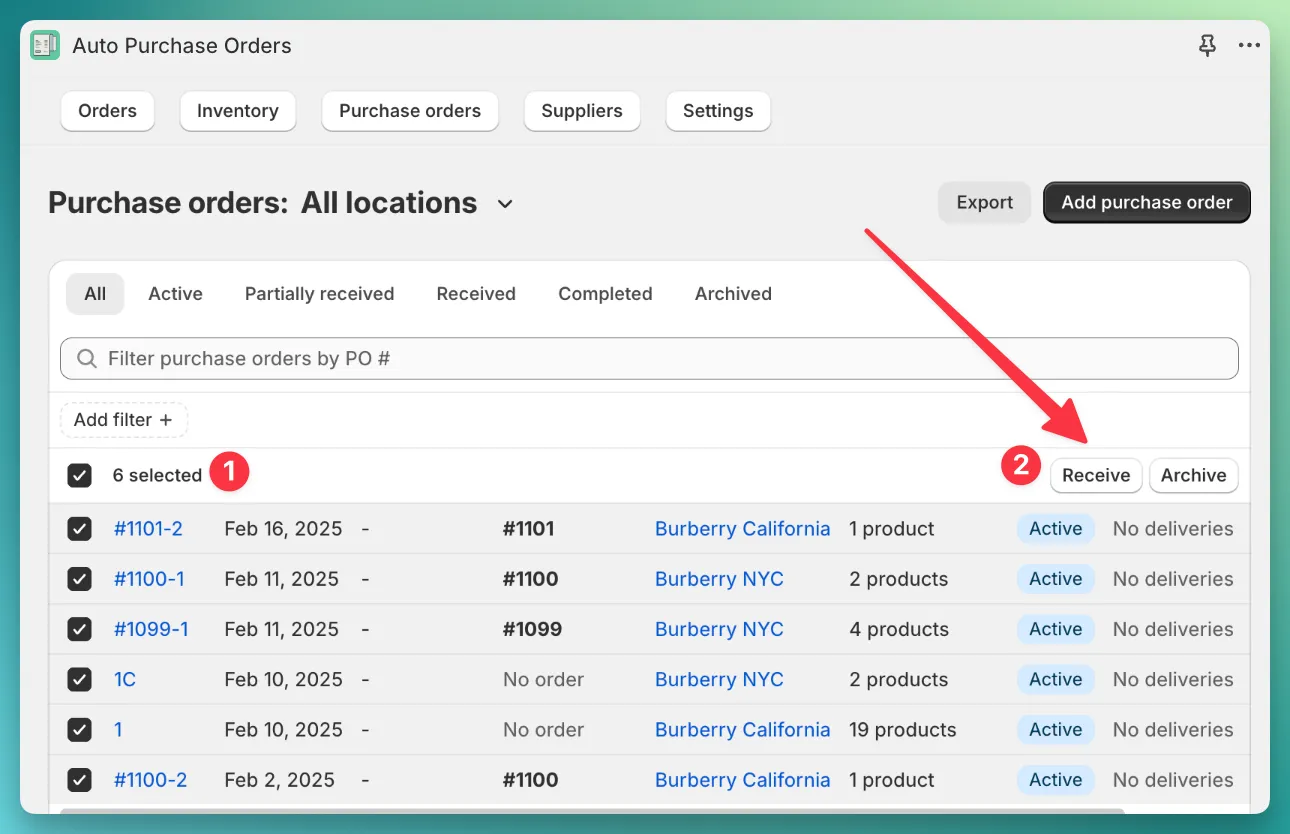
Task: Click No deliveries in the 1C row
Action: (x=1173, y=679)
